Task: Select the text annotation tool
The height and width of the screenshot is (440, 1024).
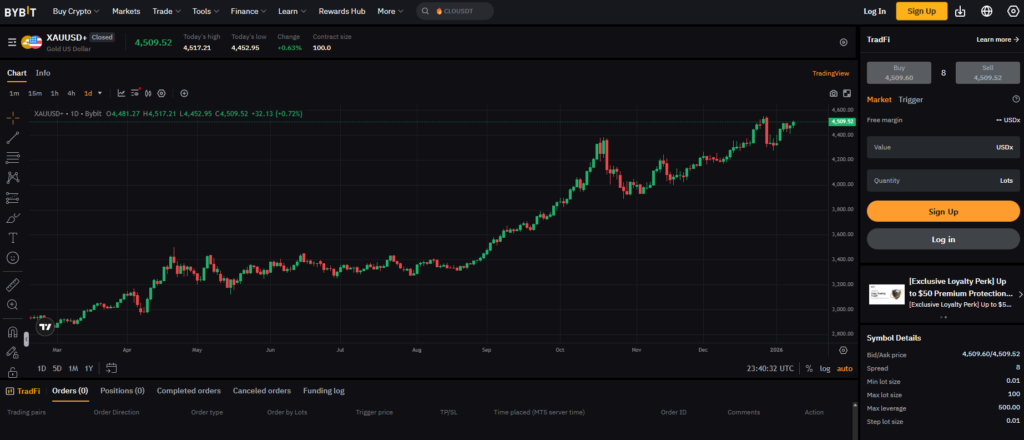Action: pyautogui.click(x=13, y=238)
